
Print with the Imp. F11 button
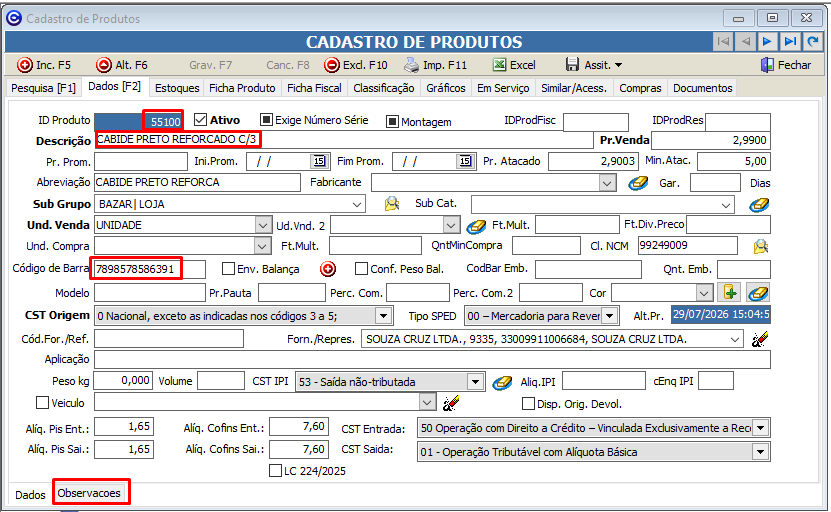pos(436,65)
